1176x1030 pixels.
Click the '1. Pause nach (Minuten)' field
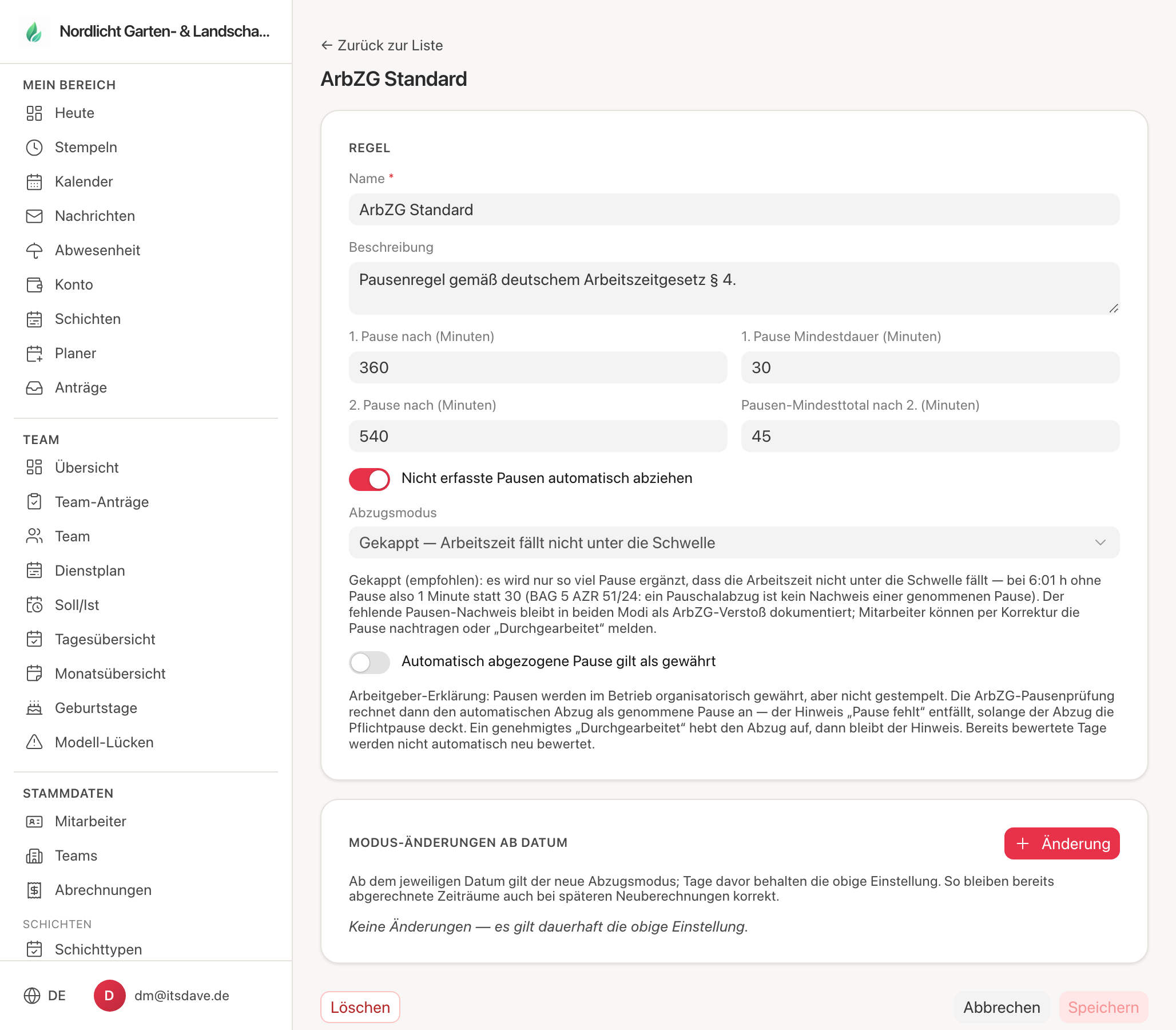click(538, 368)
